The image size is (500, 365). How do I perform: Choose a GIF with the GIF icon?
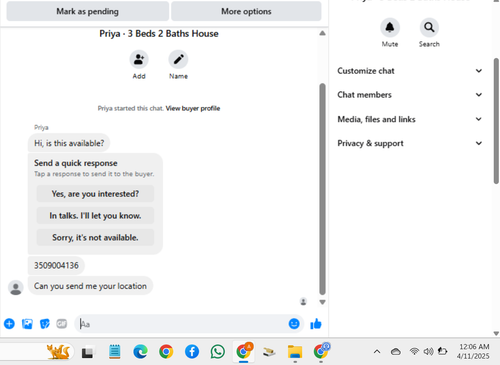tap(62, 324)
